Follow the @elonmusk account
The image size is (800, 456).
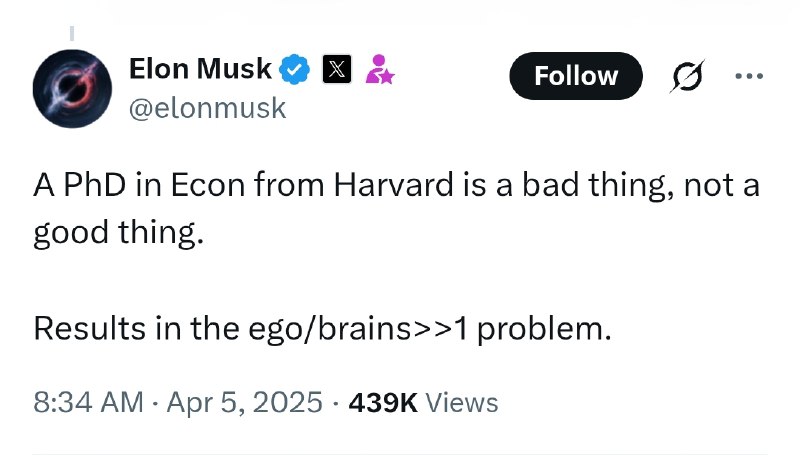click(576, 76)
